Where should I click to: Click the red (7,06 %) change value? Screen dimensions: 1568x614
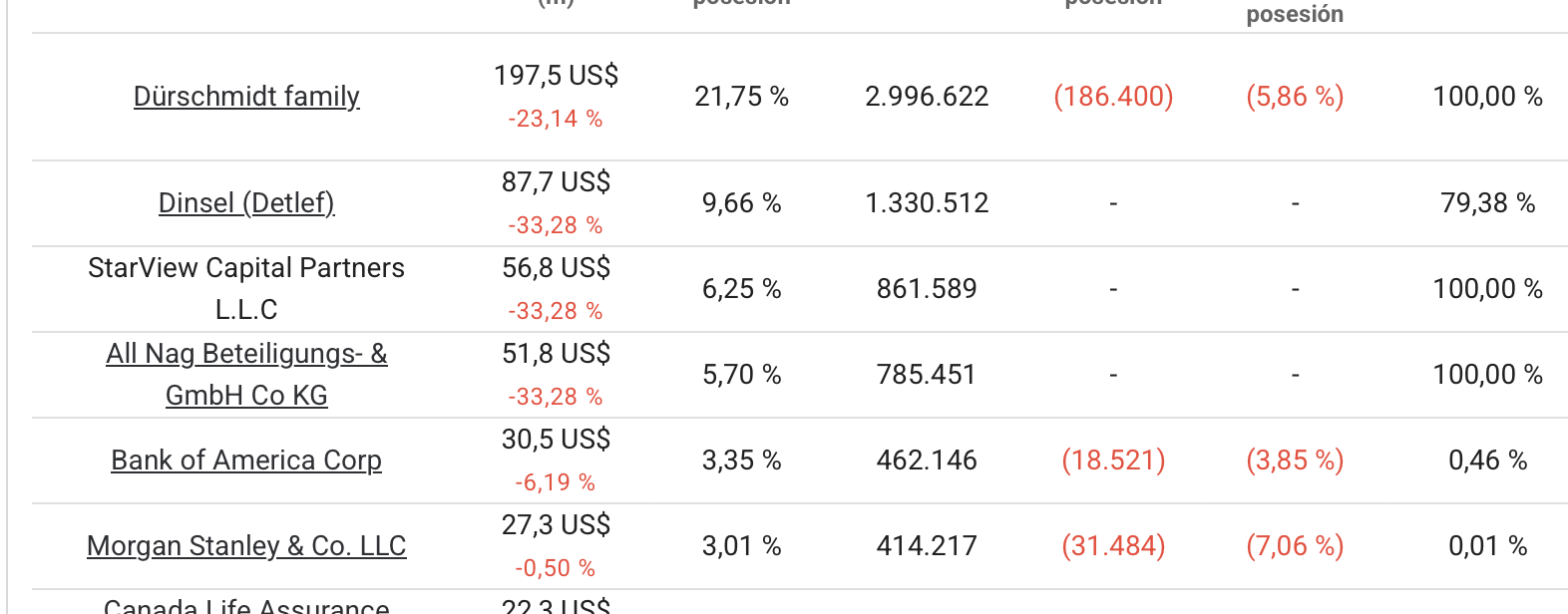[x=1295, y=546]
